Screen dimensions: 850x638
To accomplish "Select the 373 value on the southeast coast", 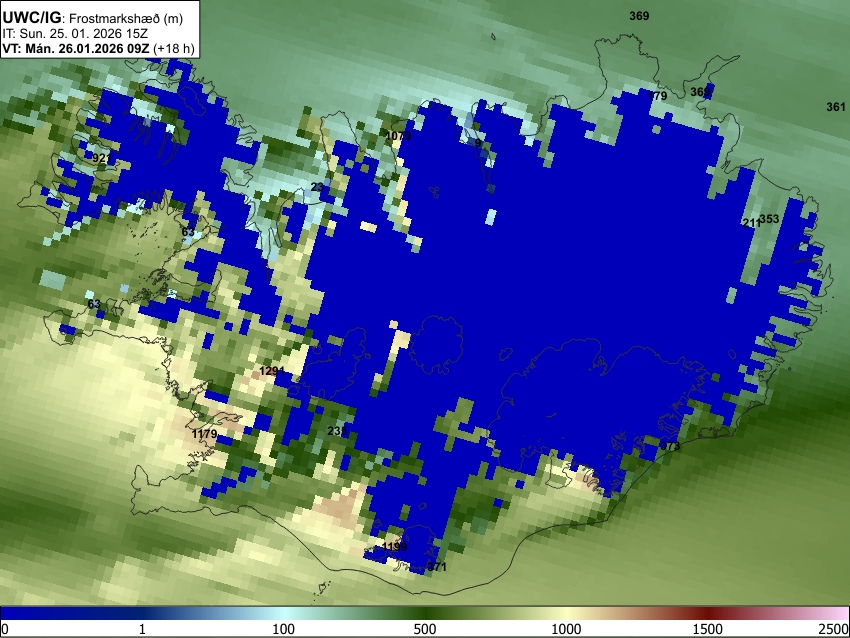I will point(670,446).
